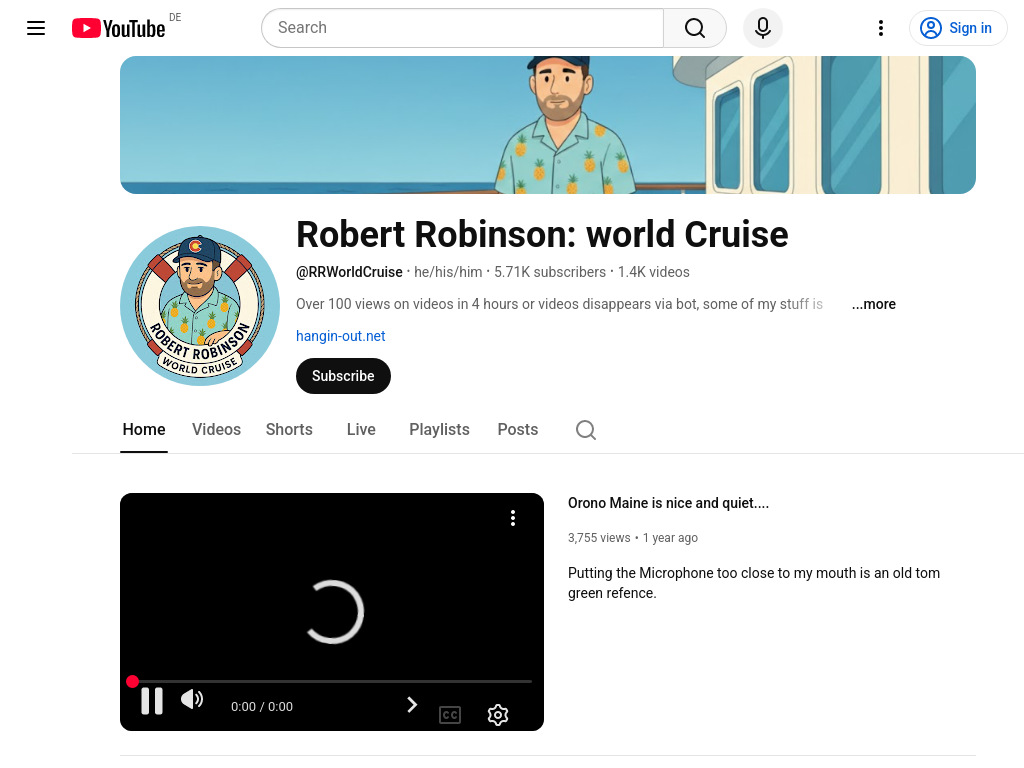The width and height of the screenshot is (1024, 768).
Task: Click the he/his/him pronouns text
Action: (448, 272)
